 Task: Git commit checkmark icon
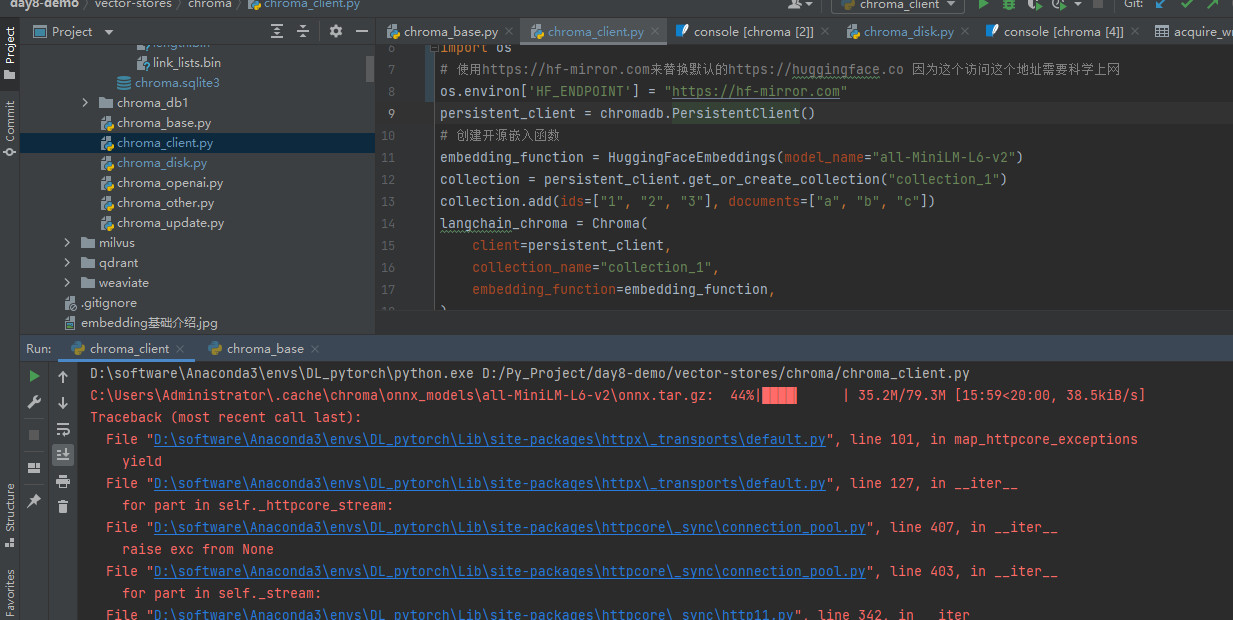click(x=1187, y=5)
